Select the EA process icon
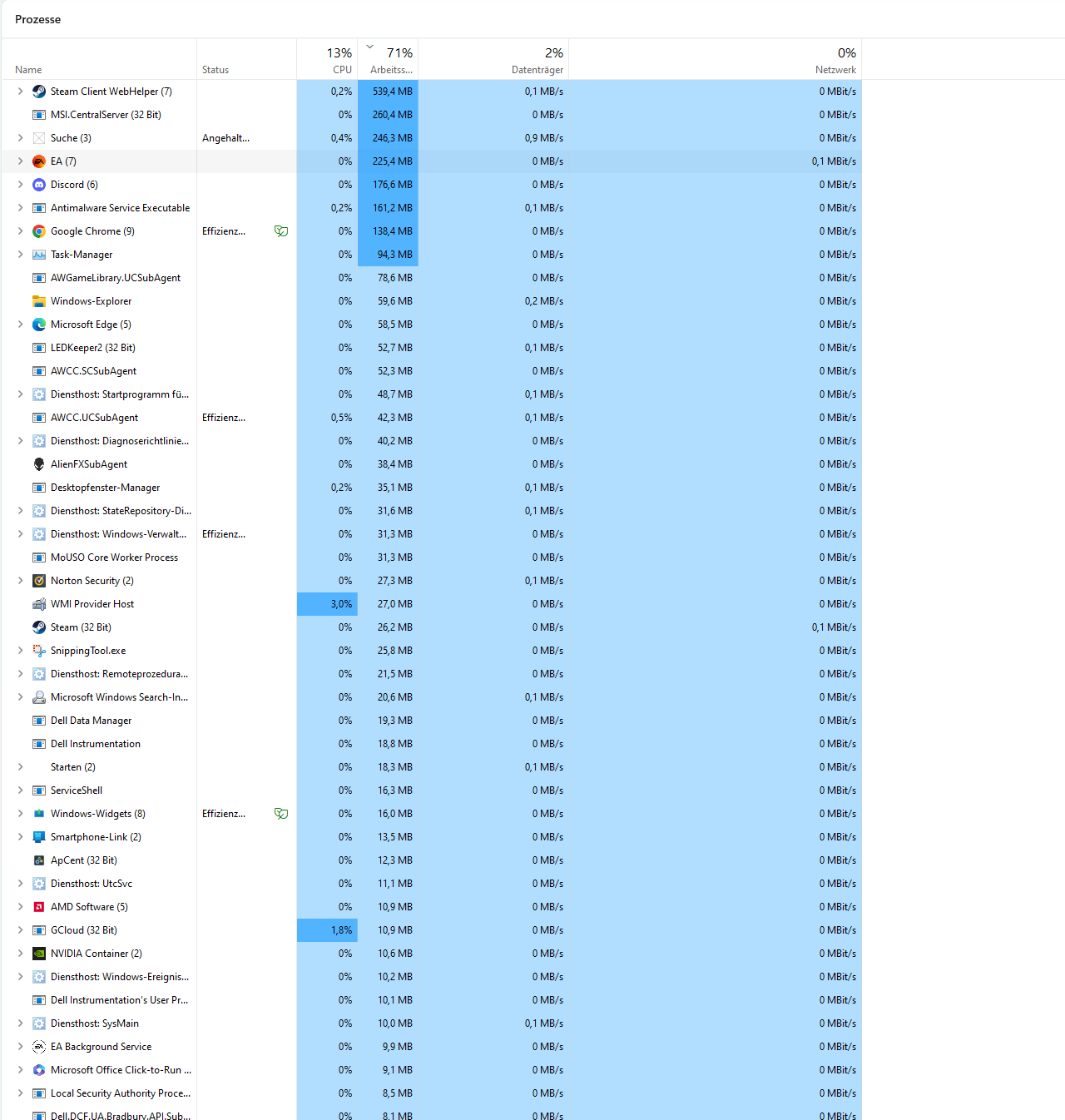Image resolution: width=1065 pixels, height=1120 pixels. tap(39, 161)
